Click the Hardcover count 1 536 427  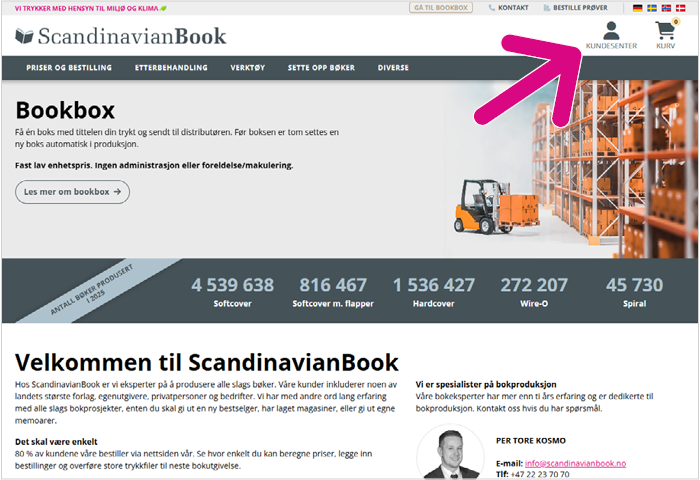coord(433,285)
